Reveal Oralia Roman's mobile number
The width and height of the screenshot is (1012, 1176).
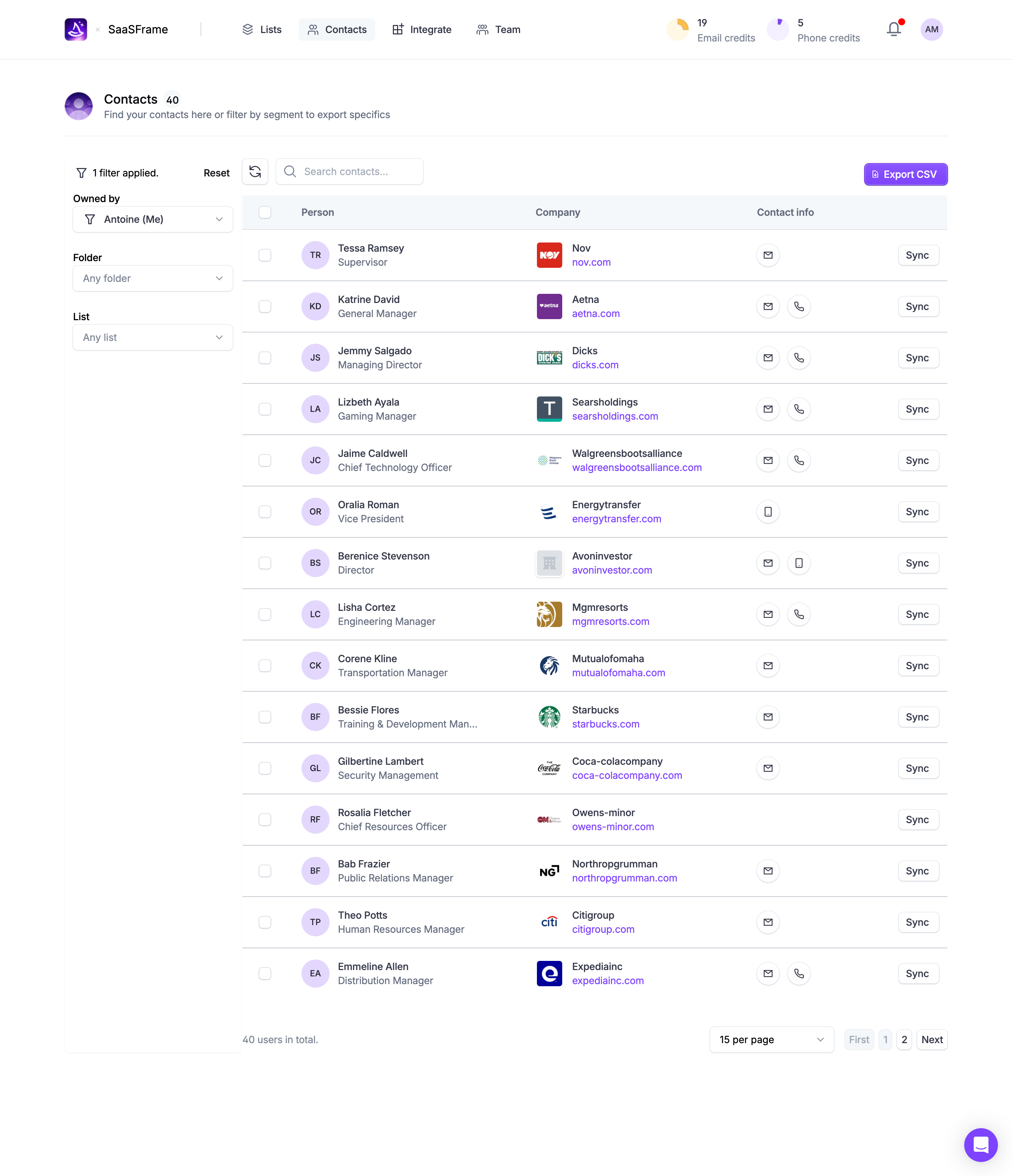coord(768,512)
